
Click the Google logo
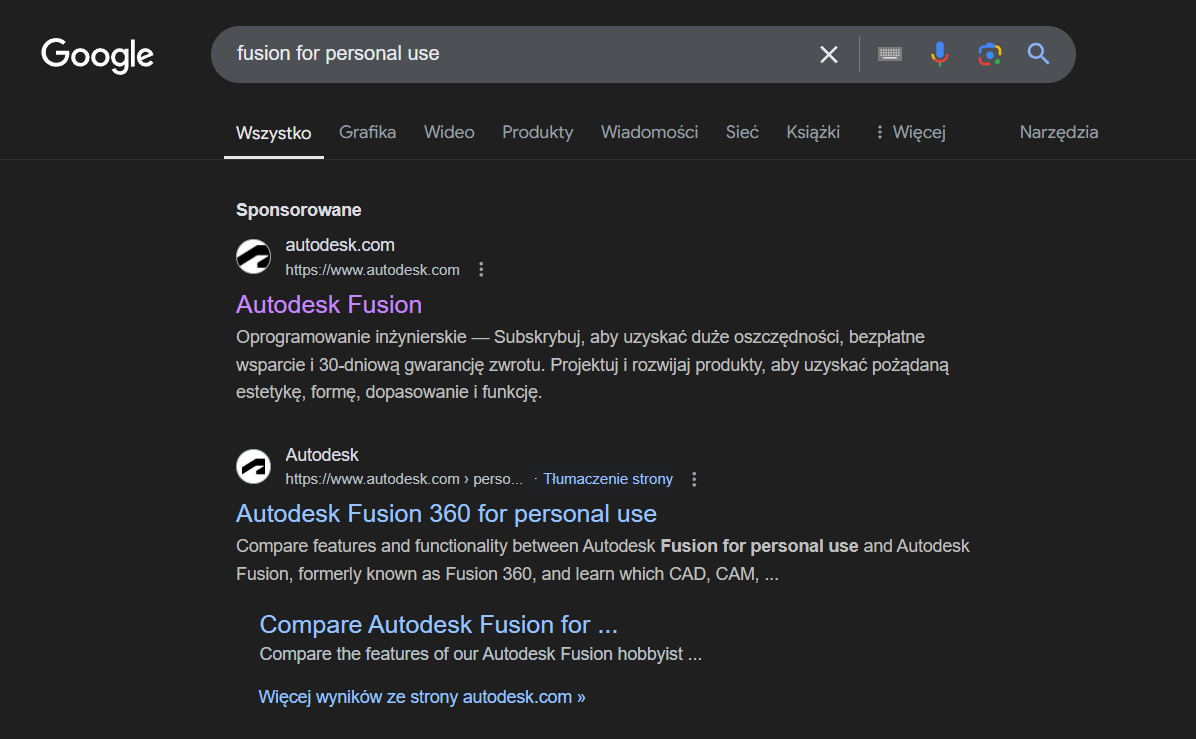(x=97, y=55)
